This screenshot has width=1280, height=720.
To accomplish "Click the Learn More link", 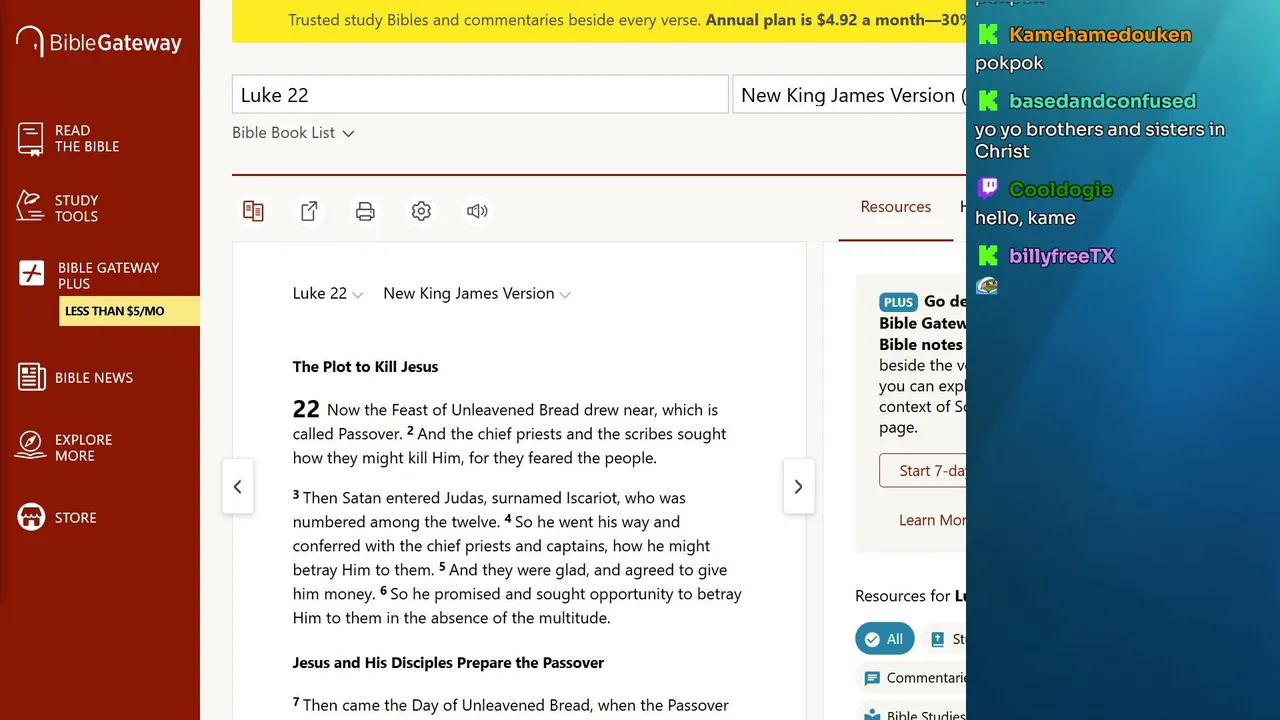I will click(x=932, y=520).
